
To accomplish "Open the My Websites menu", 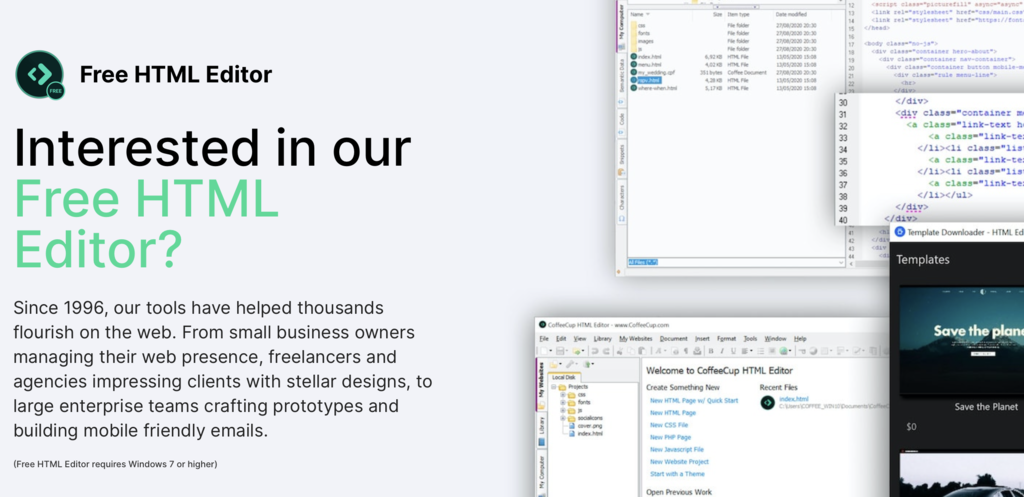I will tap(635, 339).
